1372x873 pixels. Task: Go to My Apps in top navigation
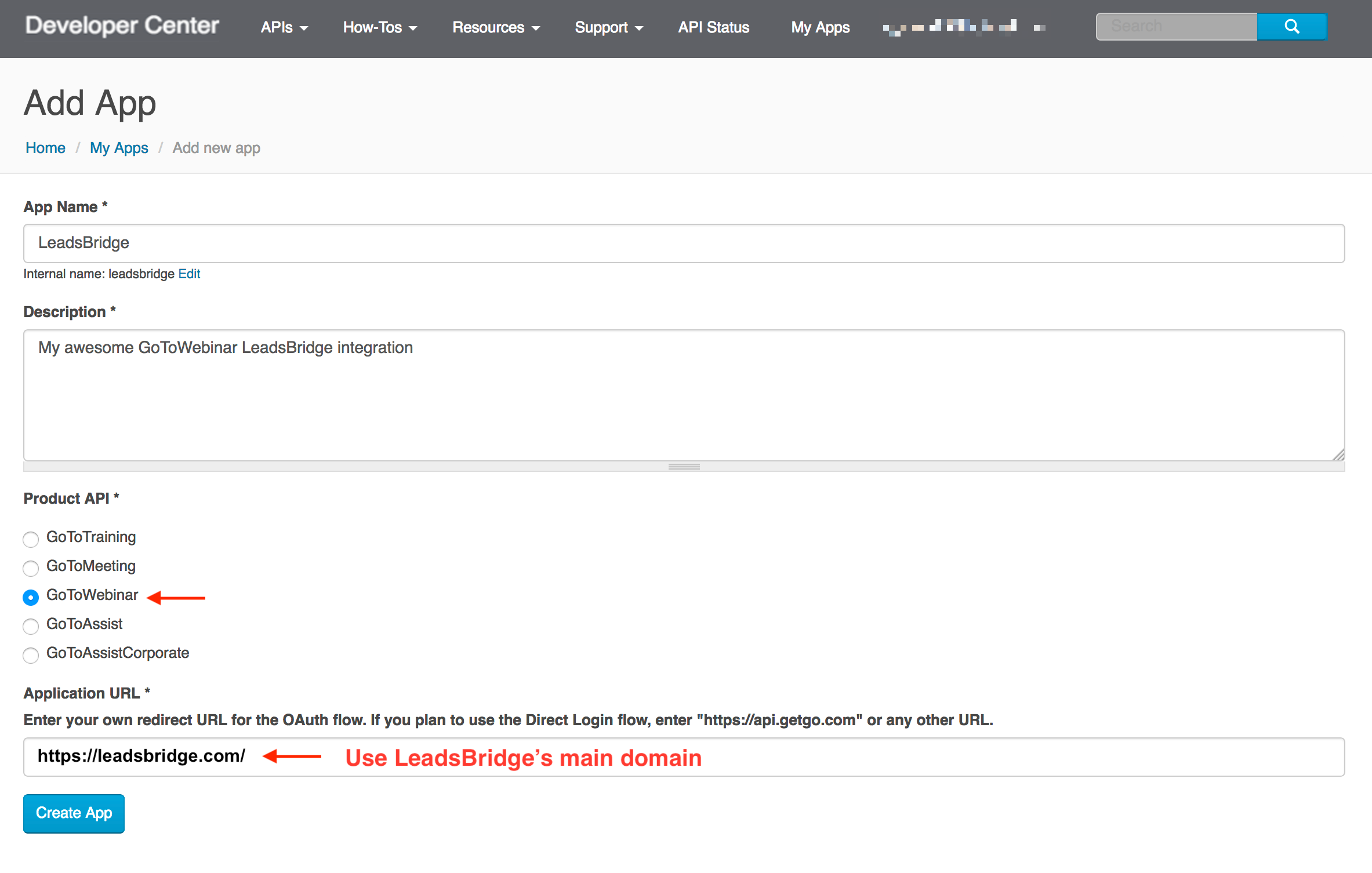[821, 27]
